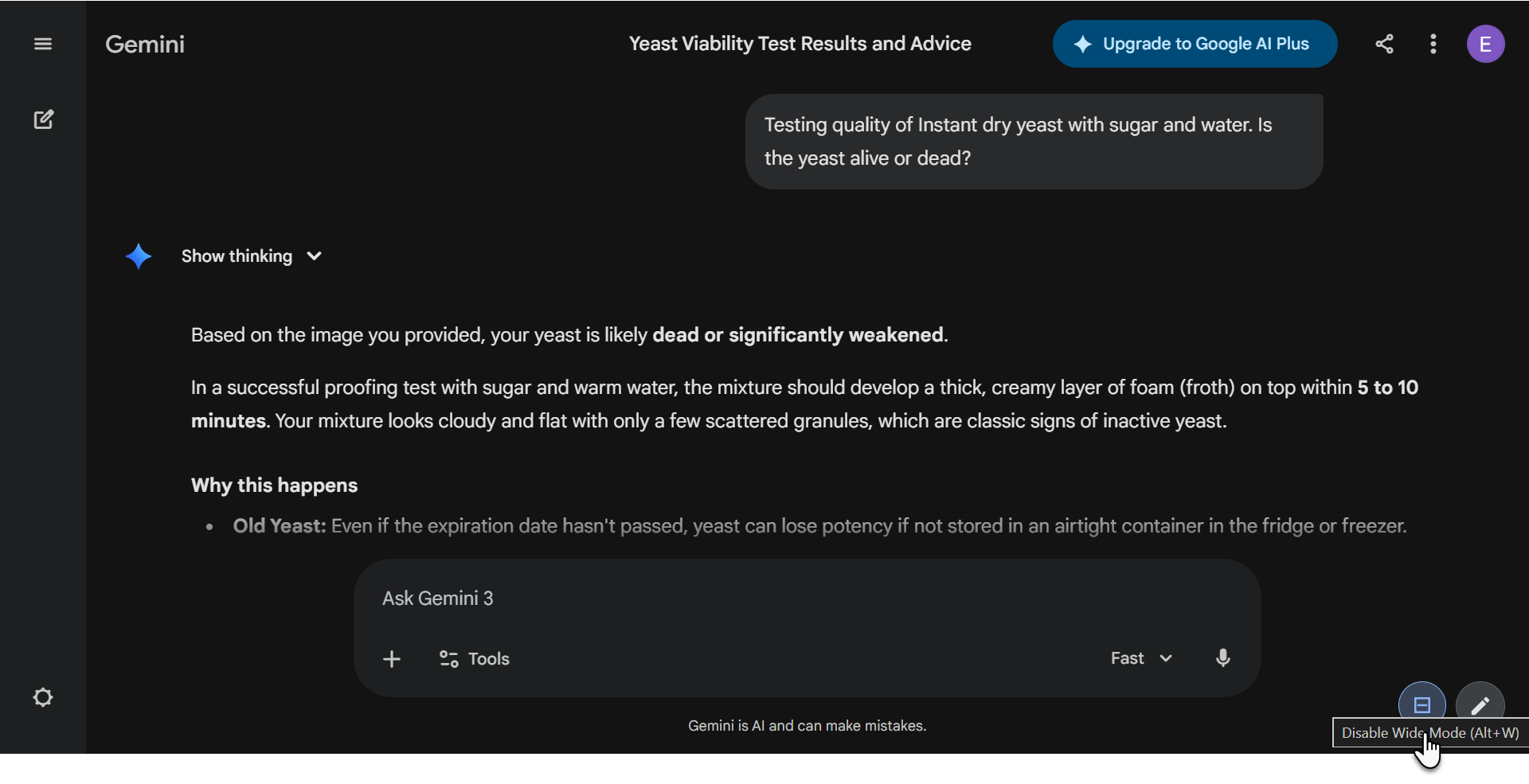Open the main menu hamburger icon

point(43,44)
